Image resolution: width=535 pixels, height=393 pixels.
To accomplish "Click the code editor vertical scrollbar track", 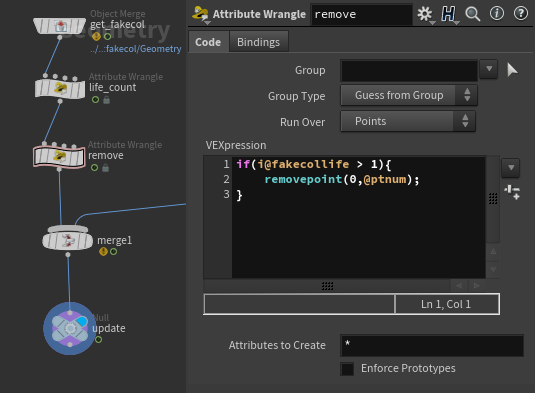I will [x=493, y=200].
